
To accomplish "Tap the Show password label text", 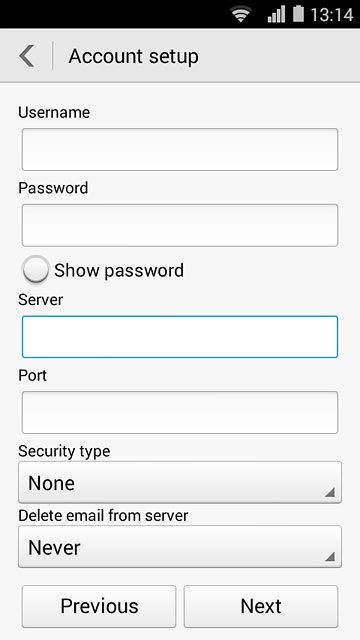I will [119, 271].
